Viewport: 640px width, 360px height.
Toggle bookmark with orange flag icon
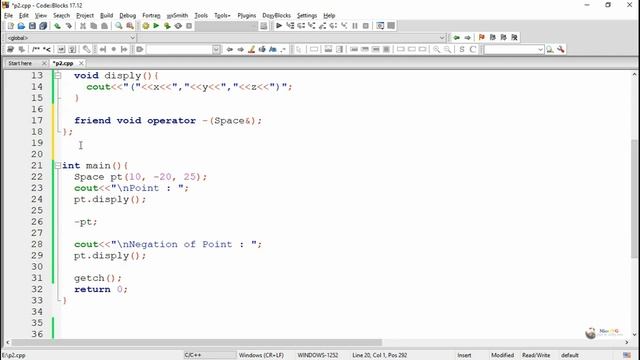482,38
